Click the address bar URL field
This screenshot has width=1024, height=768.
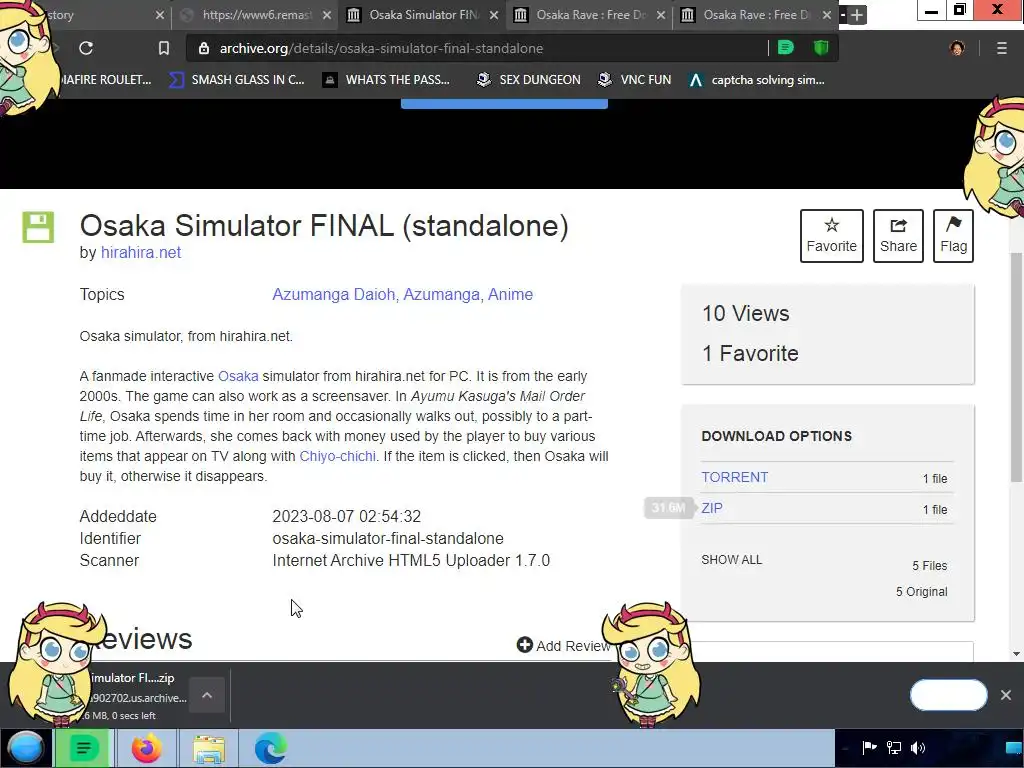(x=477, y=48)
